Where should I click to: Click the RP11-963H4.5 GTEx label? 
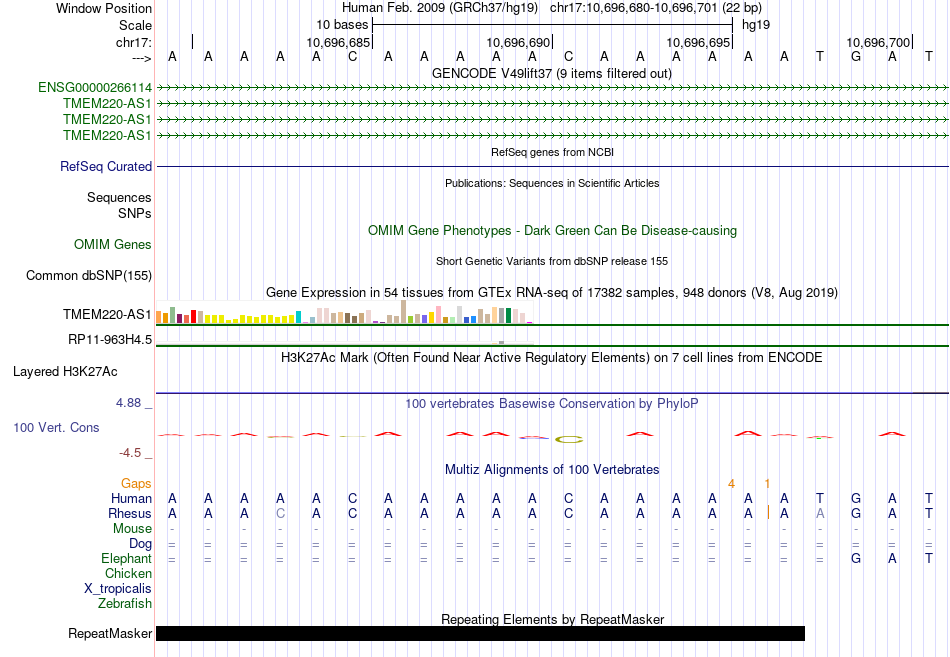pyautogui.click(x=110, y=339)
